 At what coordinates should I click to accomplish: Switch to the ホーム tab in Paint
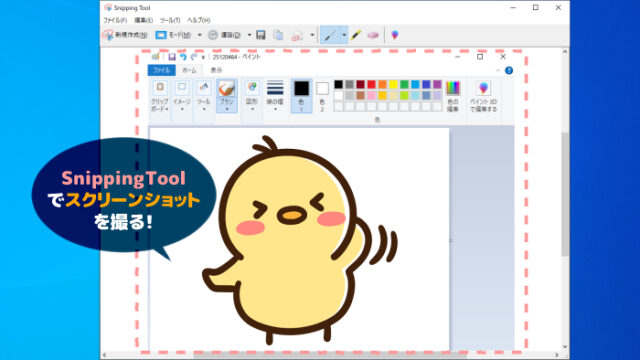189,70
